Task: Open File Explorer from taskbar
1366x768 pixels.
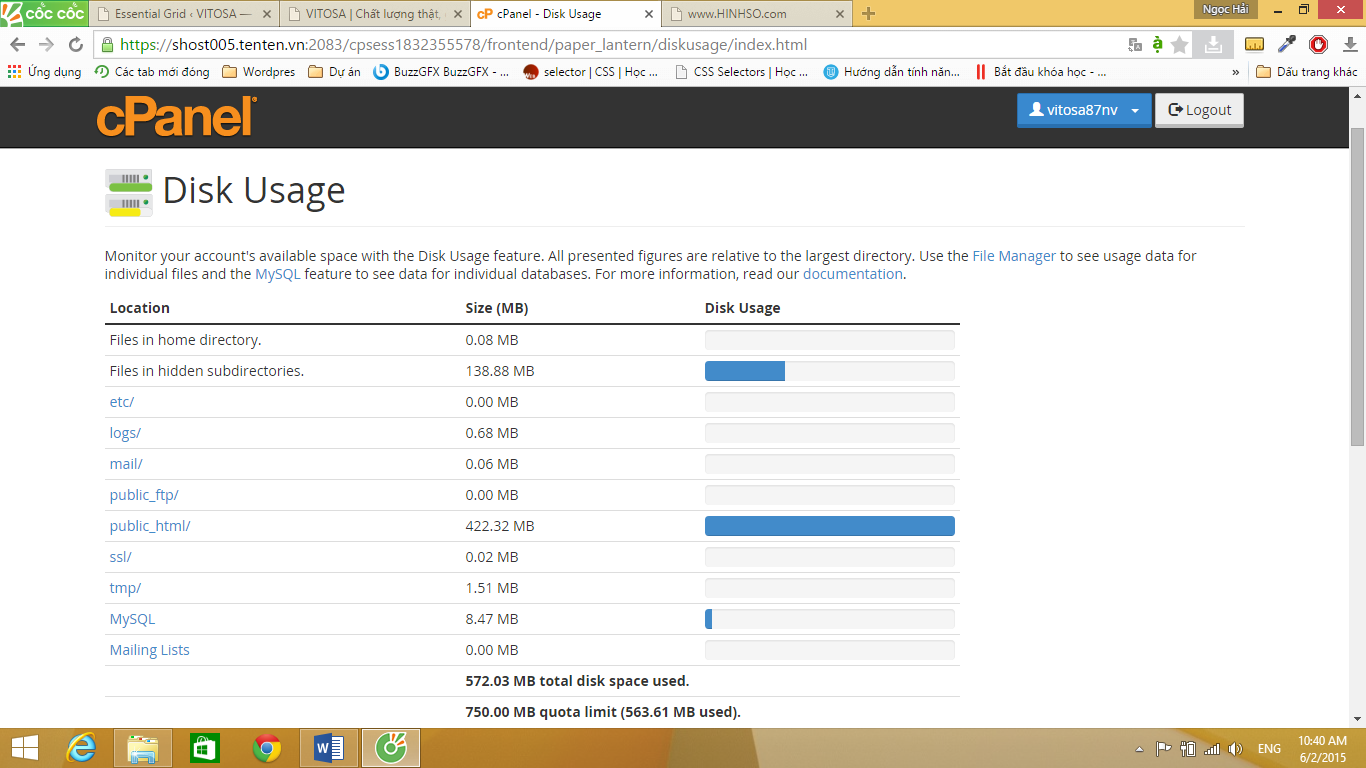Action: click(x=143, y=748)
